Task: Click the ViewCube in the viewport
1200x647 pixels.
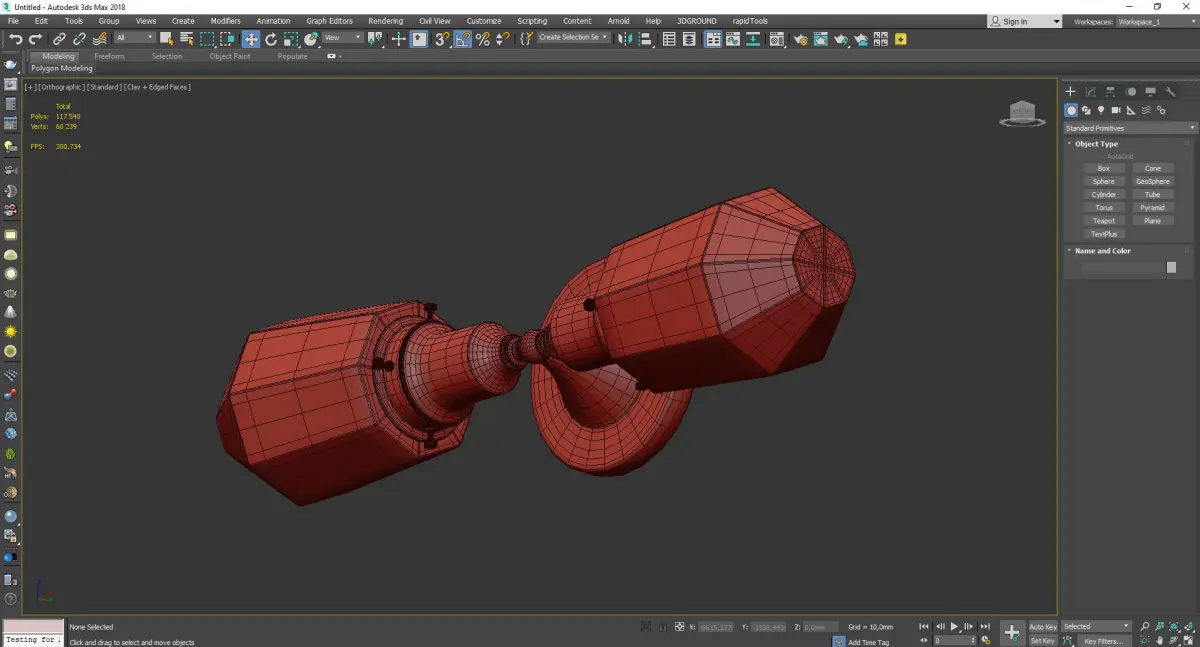Action: (1022, 114)
